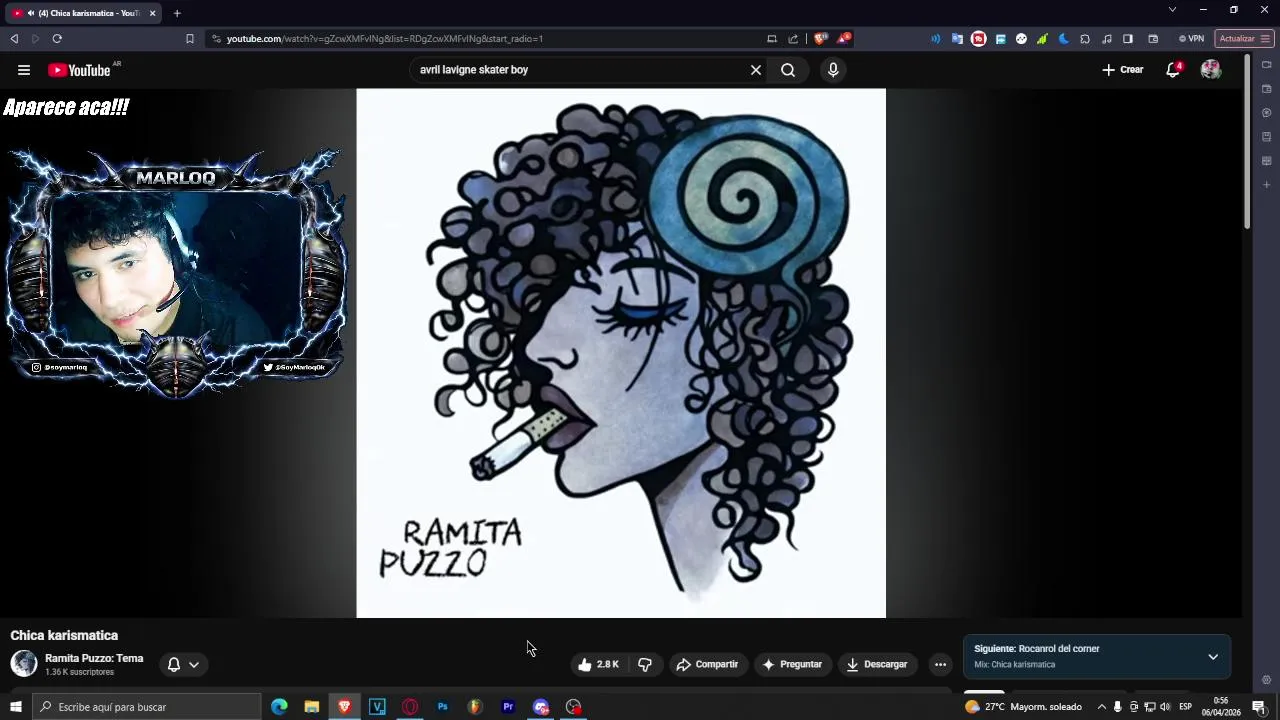
Task: Open FL Studio from the taskbar
Action: 475,707
